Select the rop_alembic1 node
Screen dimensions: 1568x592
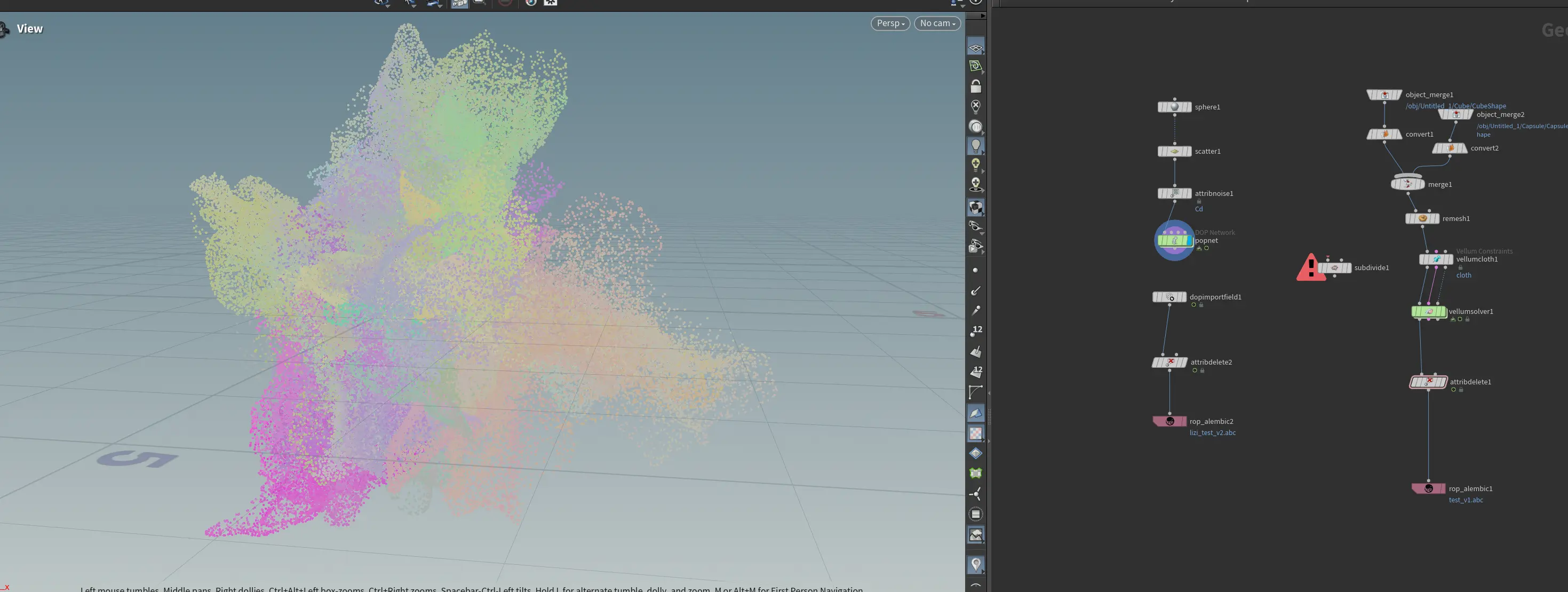pyautogui.click(x=1429, y=488)
